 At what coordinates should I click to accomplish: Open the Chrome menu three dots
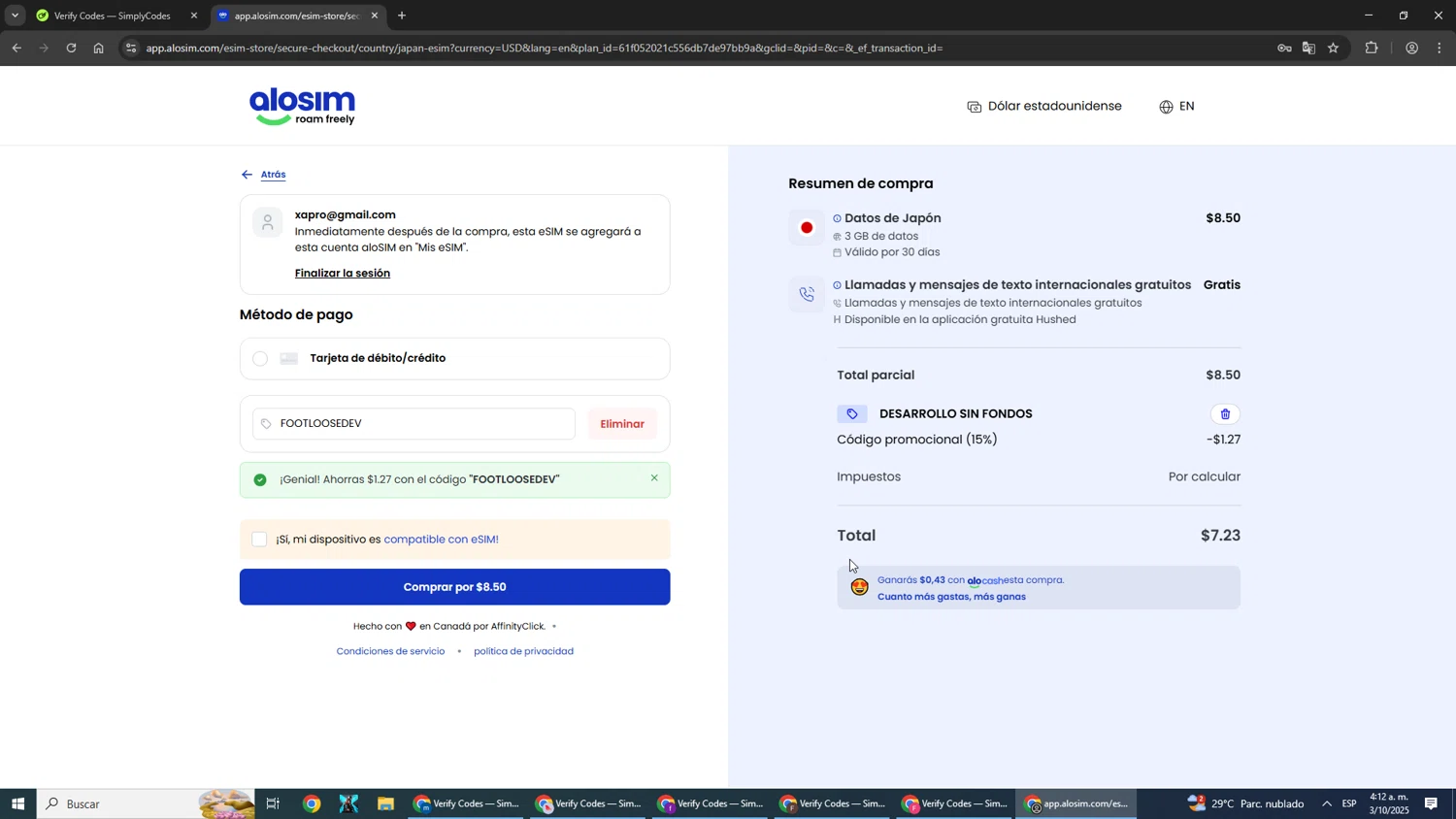click(1440, 49)
